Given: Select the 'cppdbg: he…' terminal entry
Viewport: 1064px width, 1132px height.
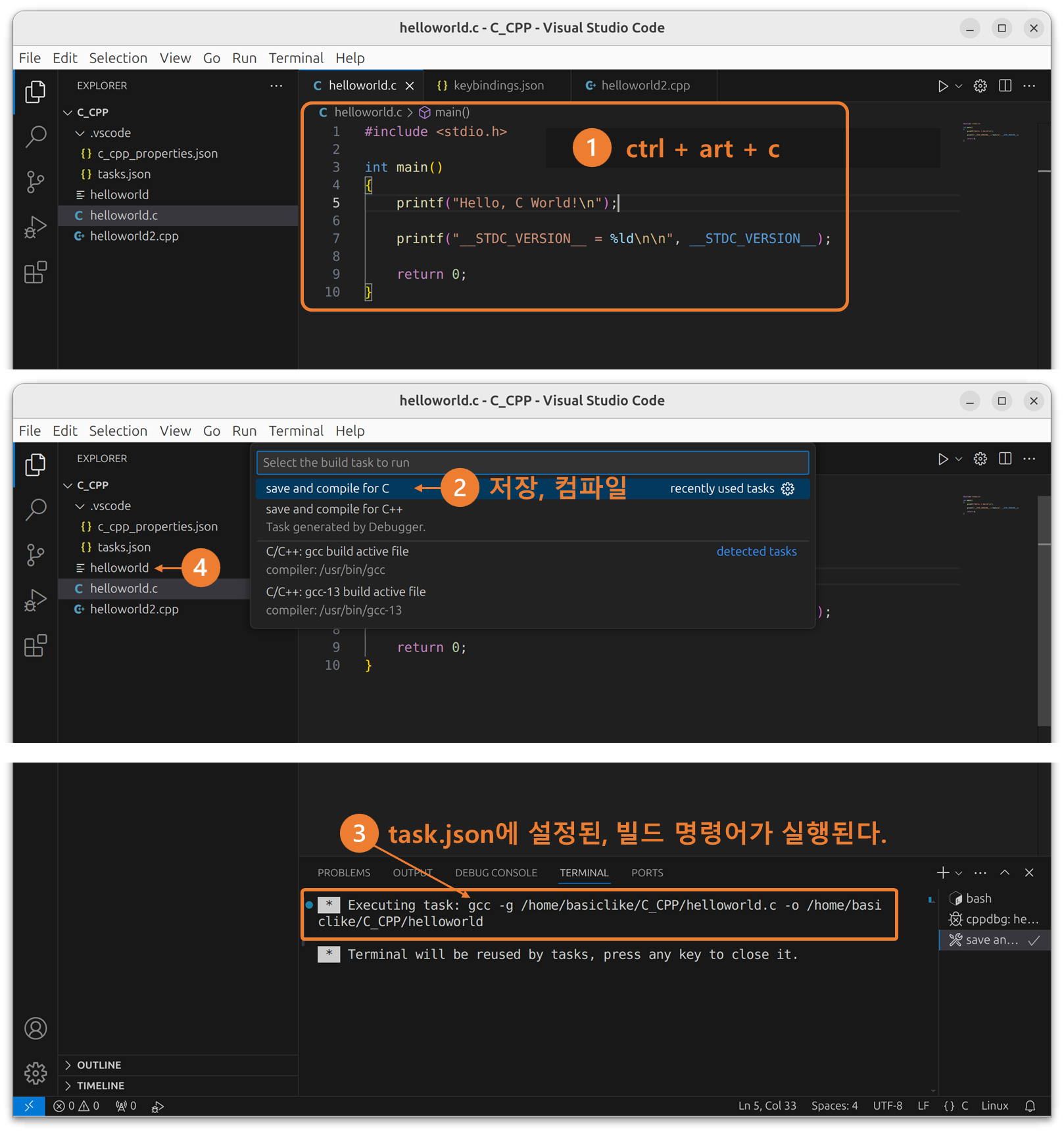Looking at the screenshot, I should (x=994, y=919).
